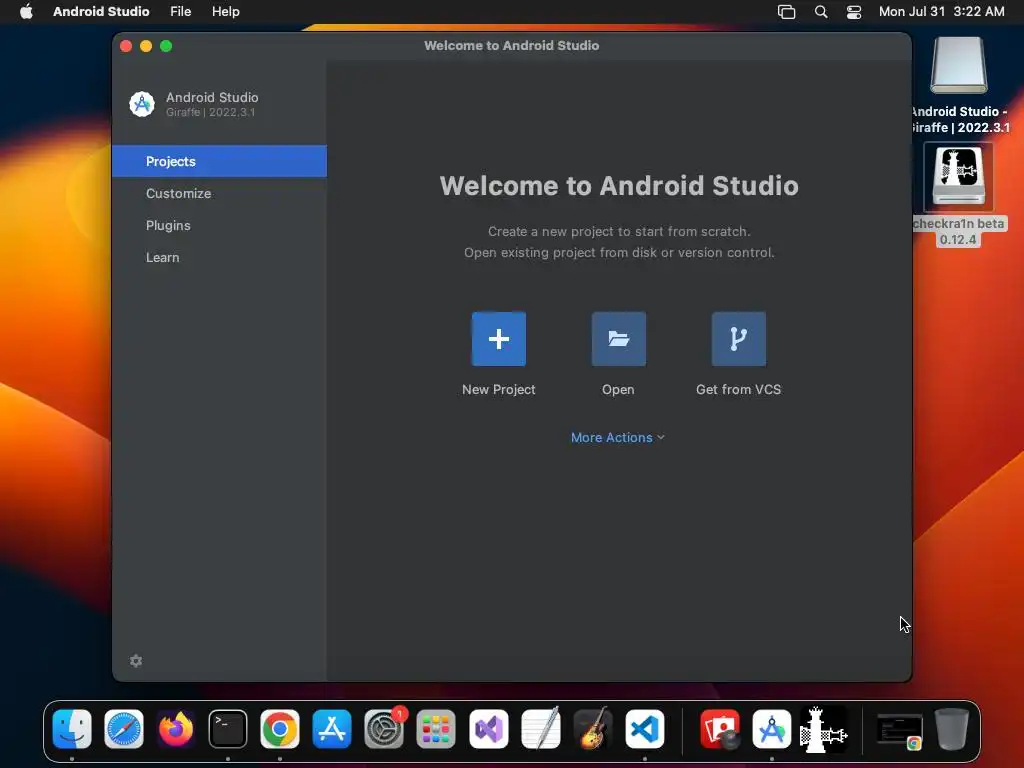Expand the More Actions dropdown
The height and width of the screenshot is (768, 1024).
(618, 438)
